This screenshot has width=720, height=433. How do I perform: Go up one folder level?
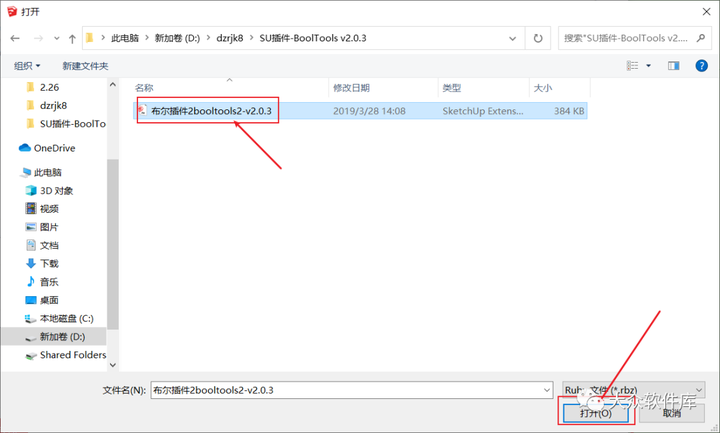72,39
